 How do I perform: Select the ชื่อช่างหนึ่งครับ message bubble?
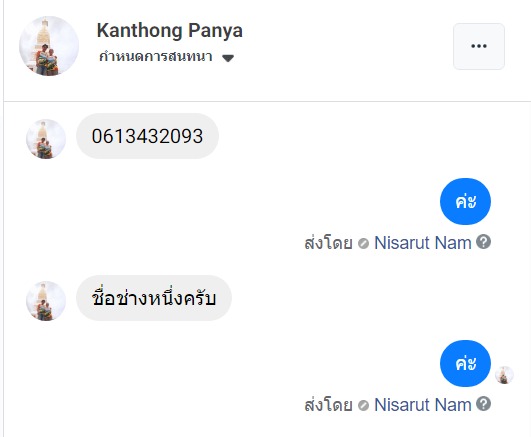coord(154,298)
